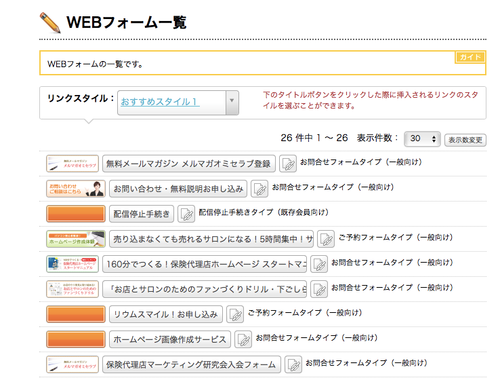Click the banner thumbnail in the 160分でつくる row
500x378 pixels.
click(x=72, y=264)
